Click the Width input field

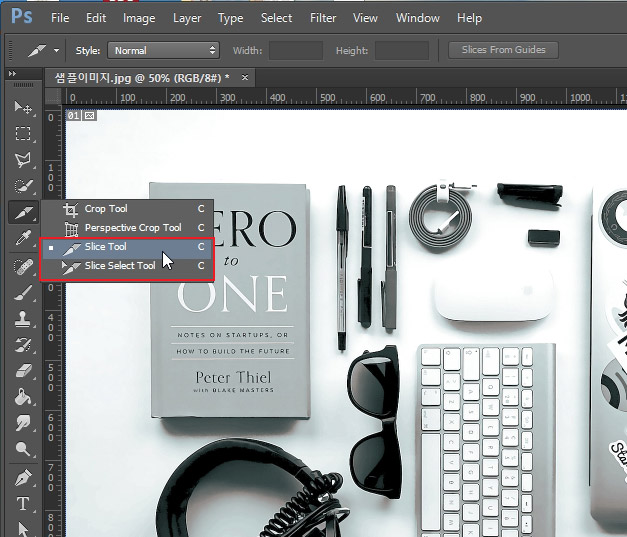point(296,50)
